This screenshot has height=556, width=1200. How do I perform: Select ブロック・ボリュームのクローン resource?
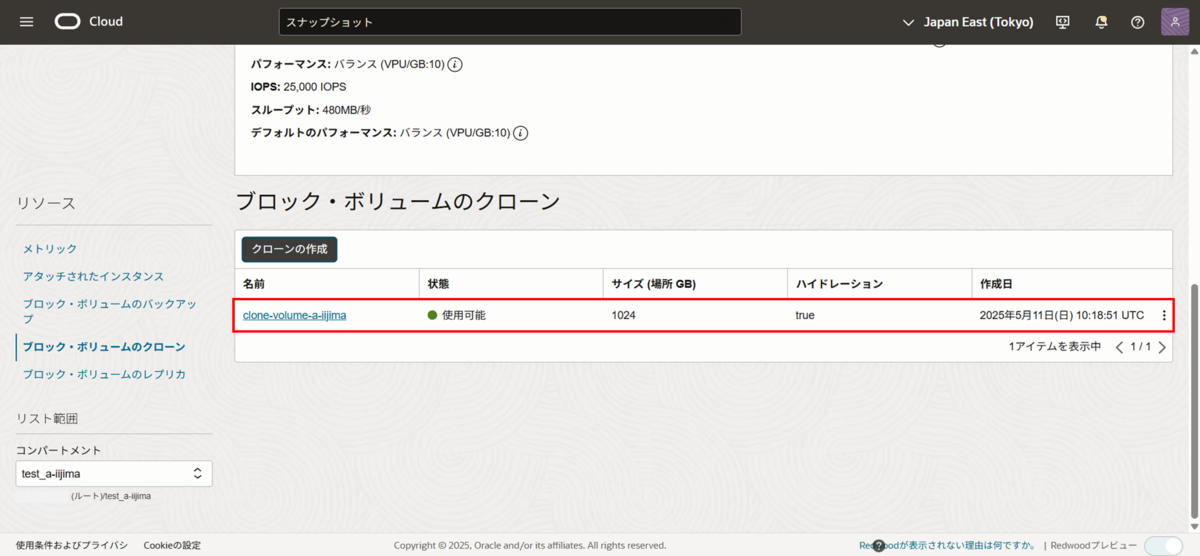click(x=104, y=347)
